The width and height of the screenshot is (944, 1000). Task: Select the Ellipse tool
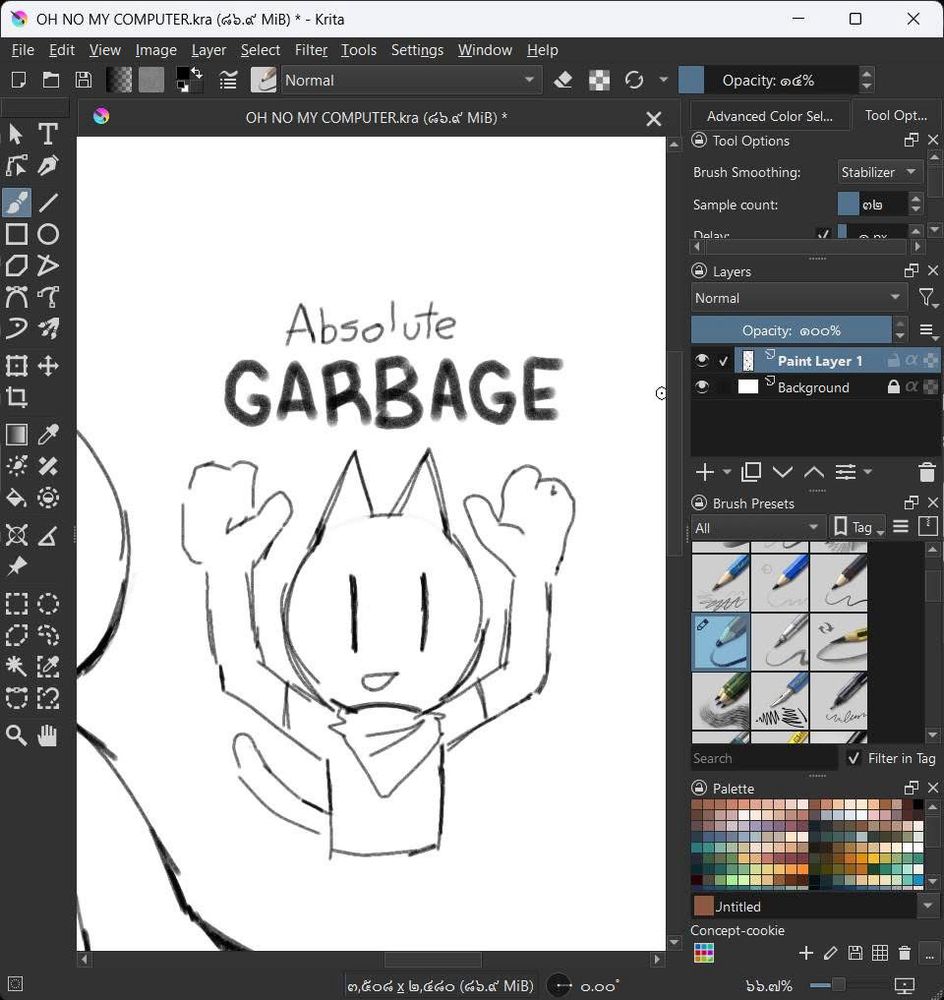[x=48, y=234]
